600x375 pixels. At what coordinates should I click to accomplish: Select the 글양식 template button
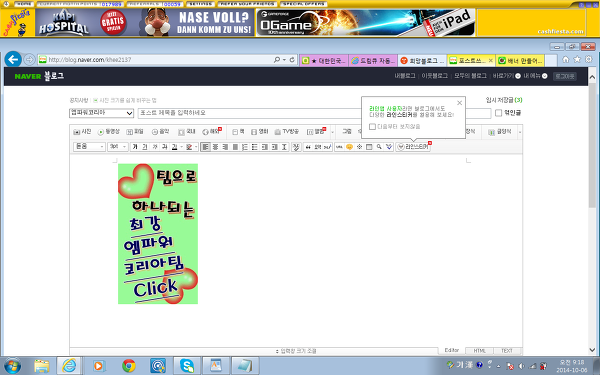pos(500,132)
